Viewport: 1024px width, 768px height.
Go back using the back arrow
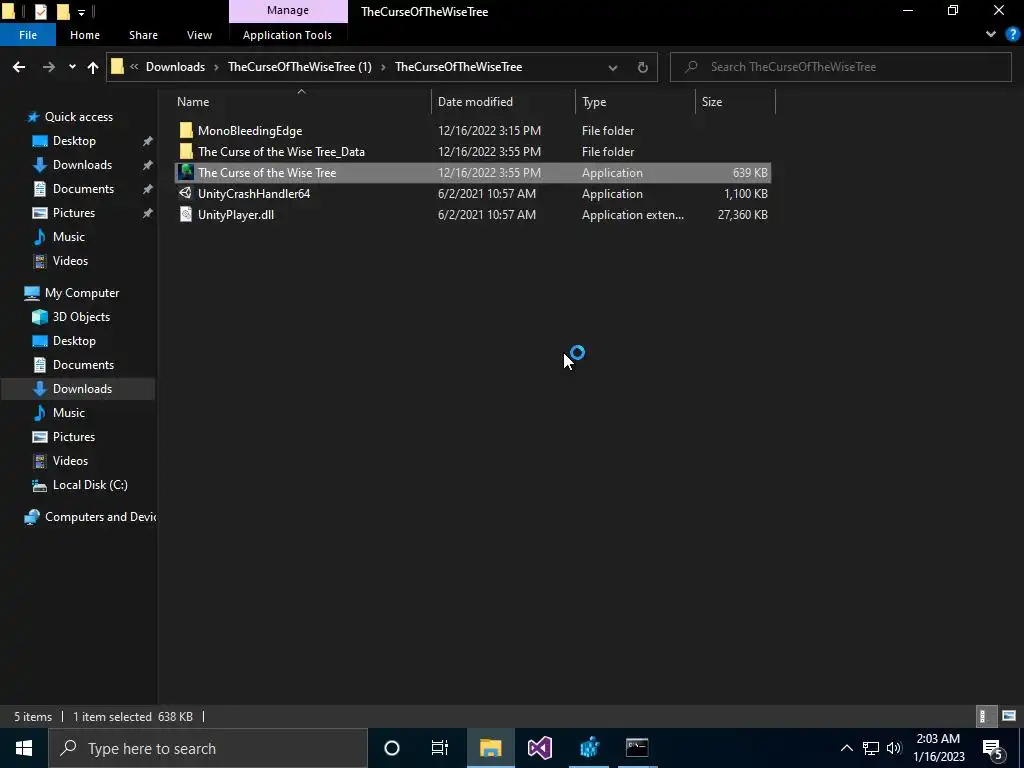click(19, 67)
